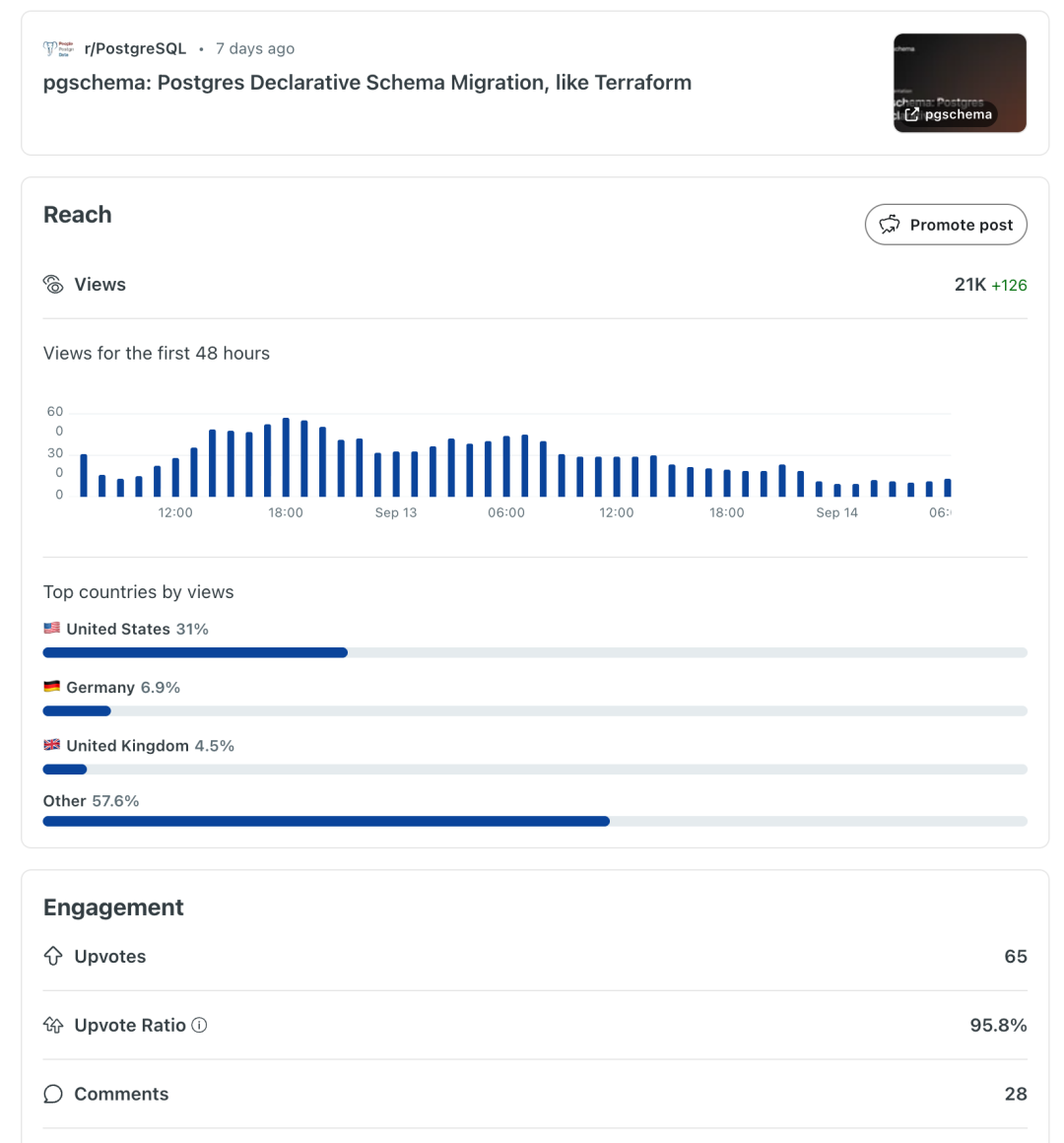
Task: Click the upvote arrow icon beside Upvotes
Action: coord(53,956)
